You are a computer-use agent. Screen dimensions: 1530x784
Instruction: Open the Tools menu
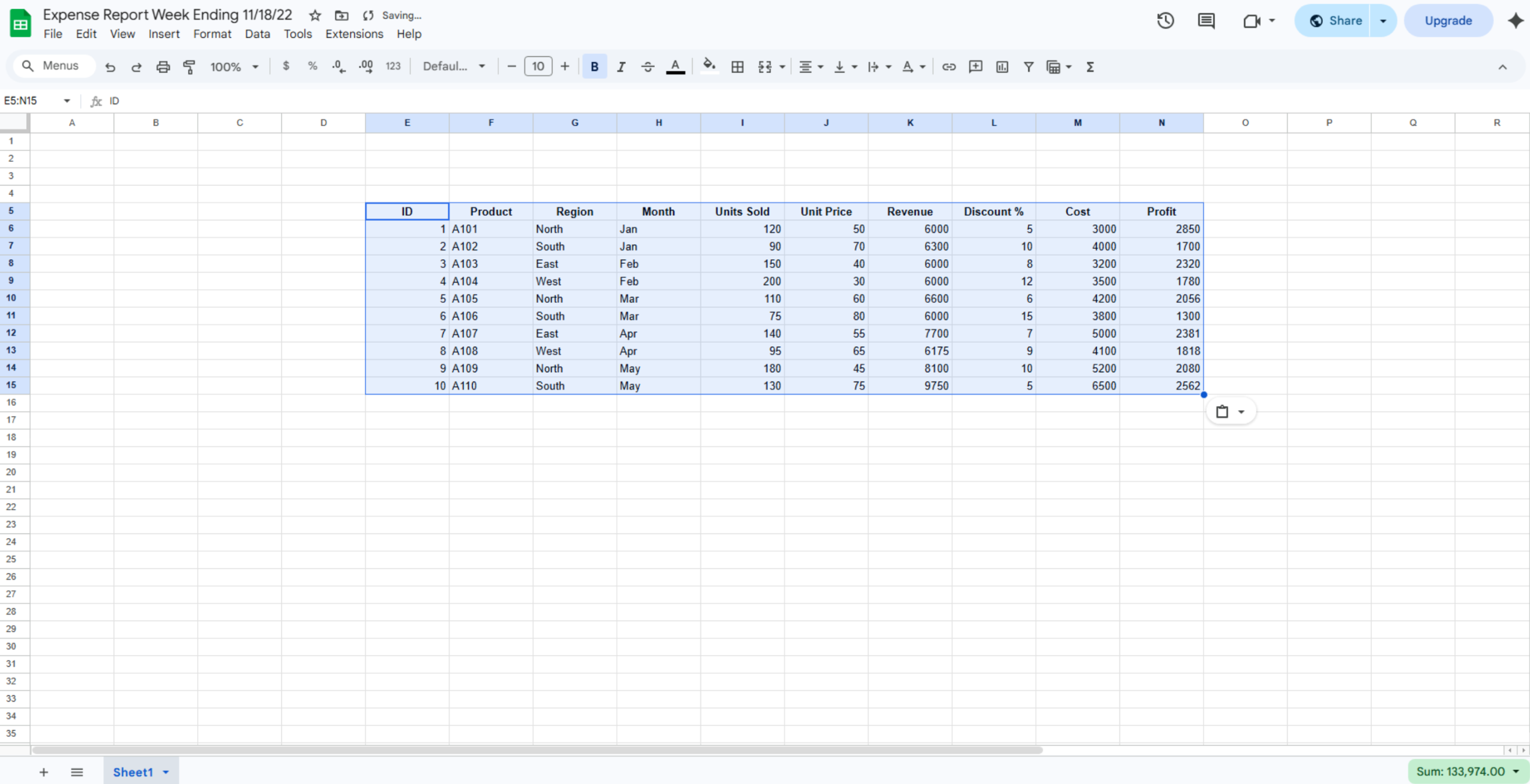(x=298, y=34)
